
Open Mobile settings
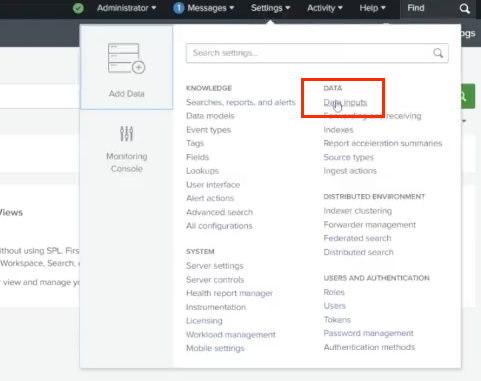click(x=215, y=348)
